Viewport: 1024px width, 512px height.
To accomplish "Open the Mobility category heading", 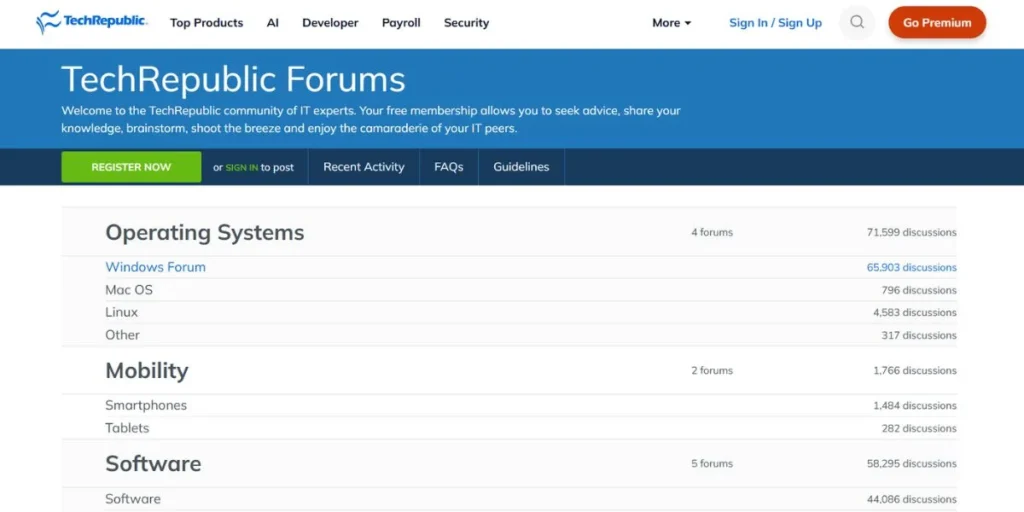I will click(x=147, y=371).
